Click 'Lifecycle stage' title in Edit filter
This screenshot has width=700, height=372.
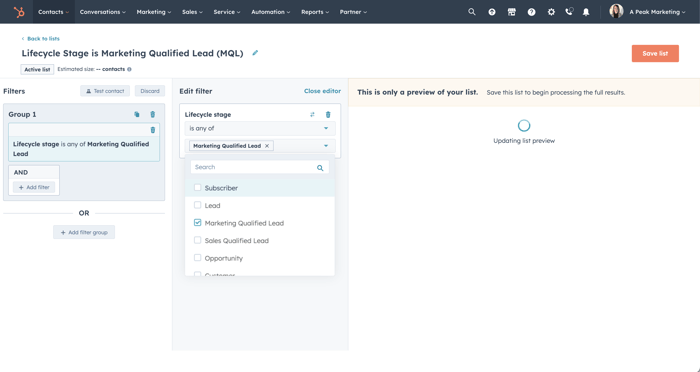208,115
